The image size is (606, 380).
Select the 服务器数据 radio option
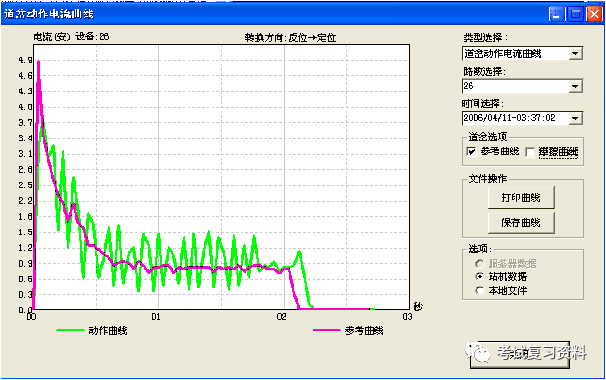[480, 264]
